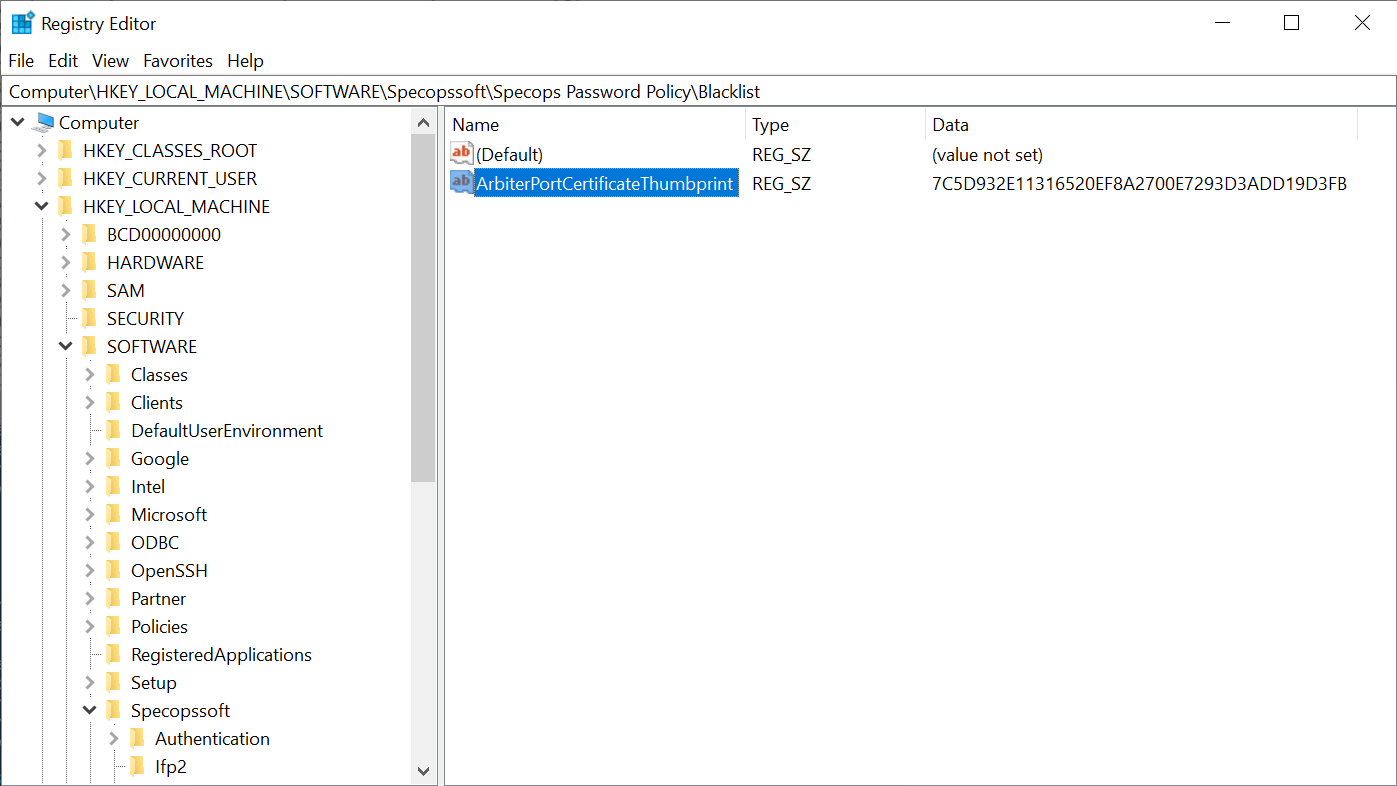Click the Registry Editor app icon in title bar
The width and height of the screenshot is (1397, 786).
(x=22, y=23)
